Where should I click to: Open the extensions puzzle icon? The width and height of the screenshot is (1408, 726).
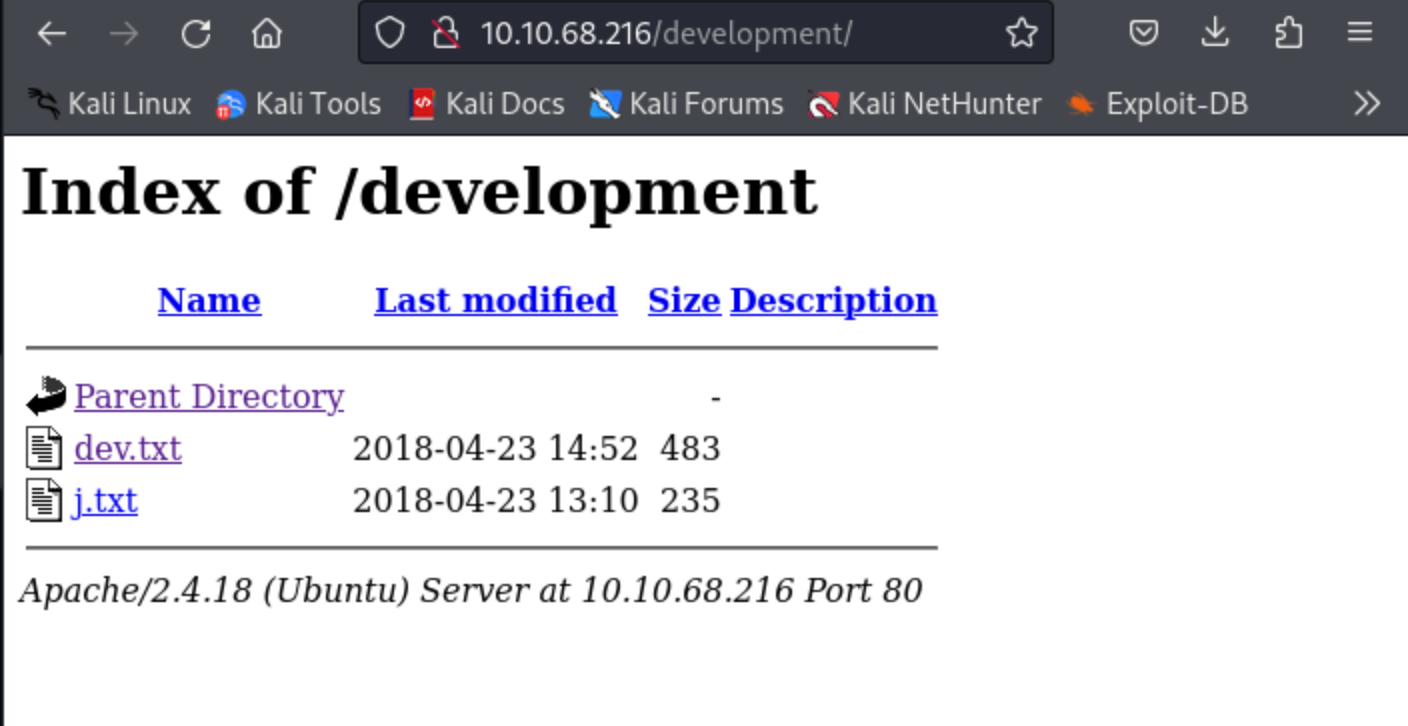1288,34
